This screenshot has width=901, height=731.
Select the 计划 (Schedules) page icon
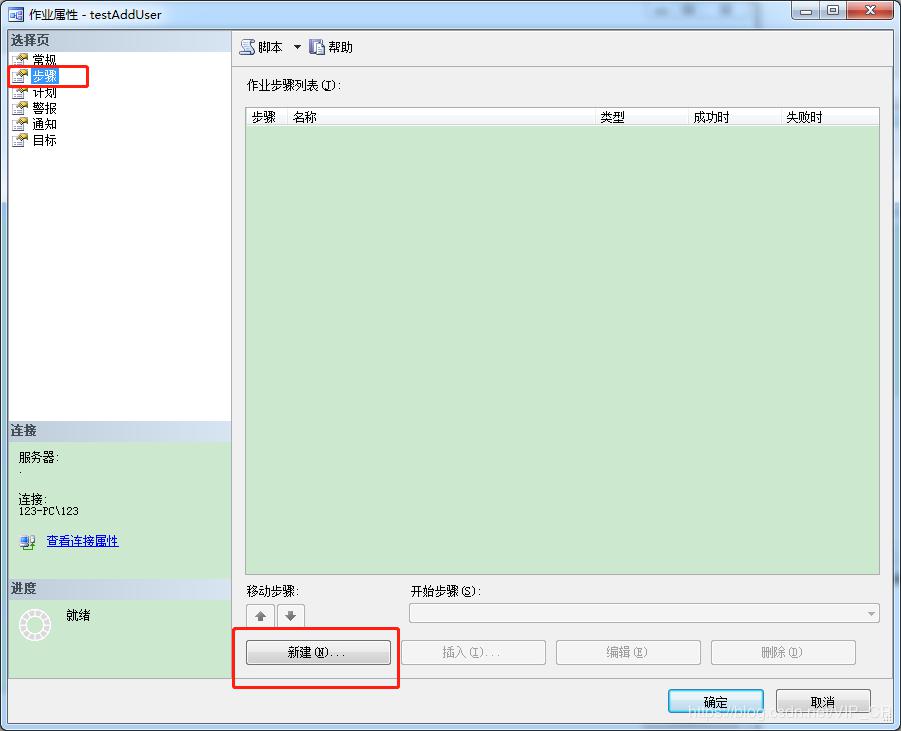tap(23, 91)
